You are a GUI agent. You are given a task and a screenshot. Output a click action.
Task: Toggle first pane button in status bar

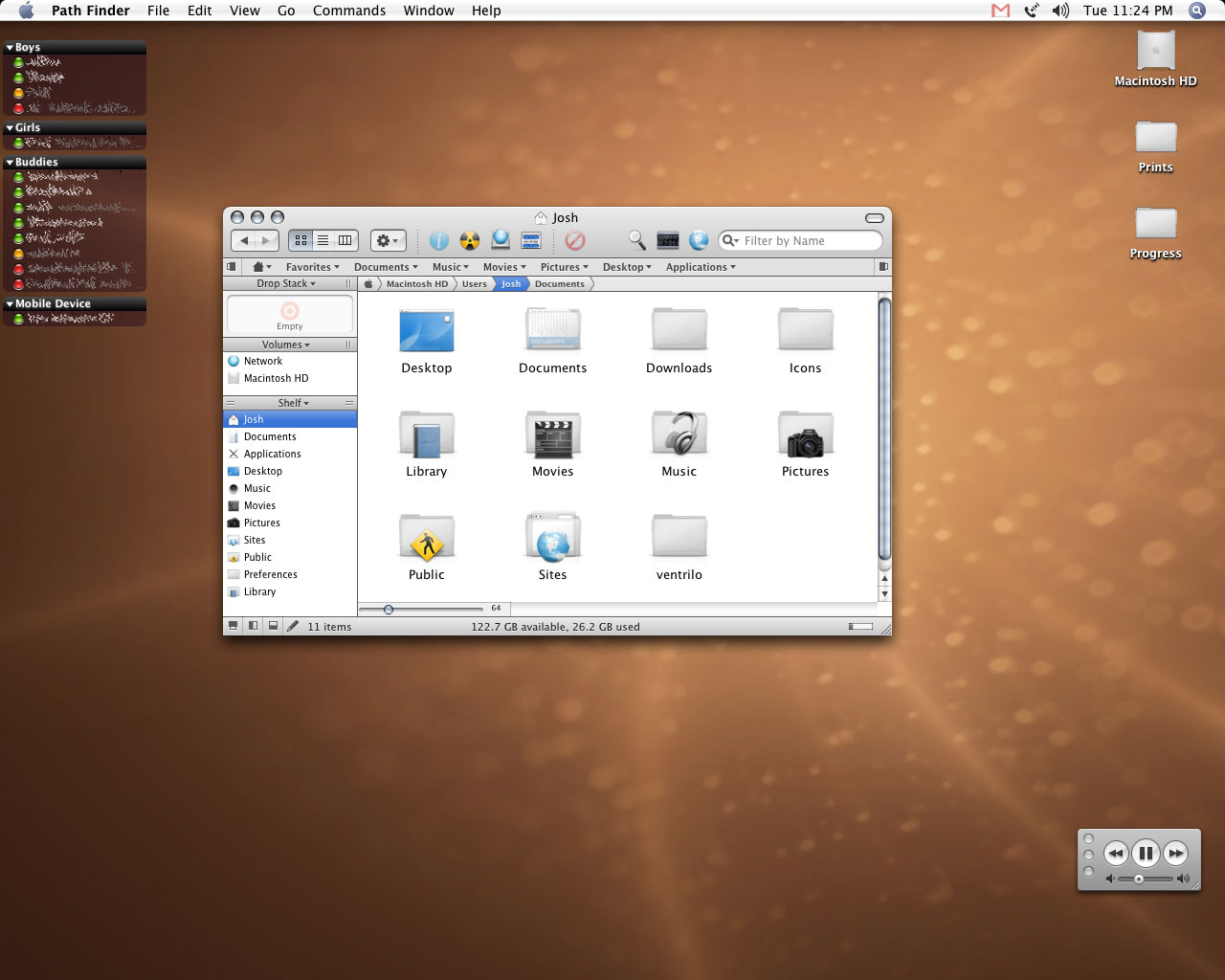click(233, 626)
